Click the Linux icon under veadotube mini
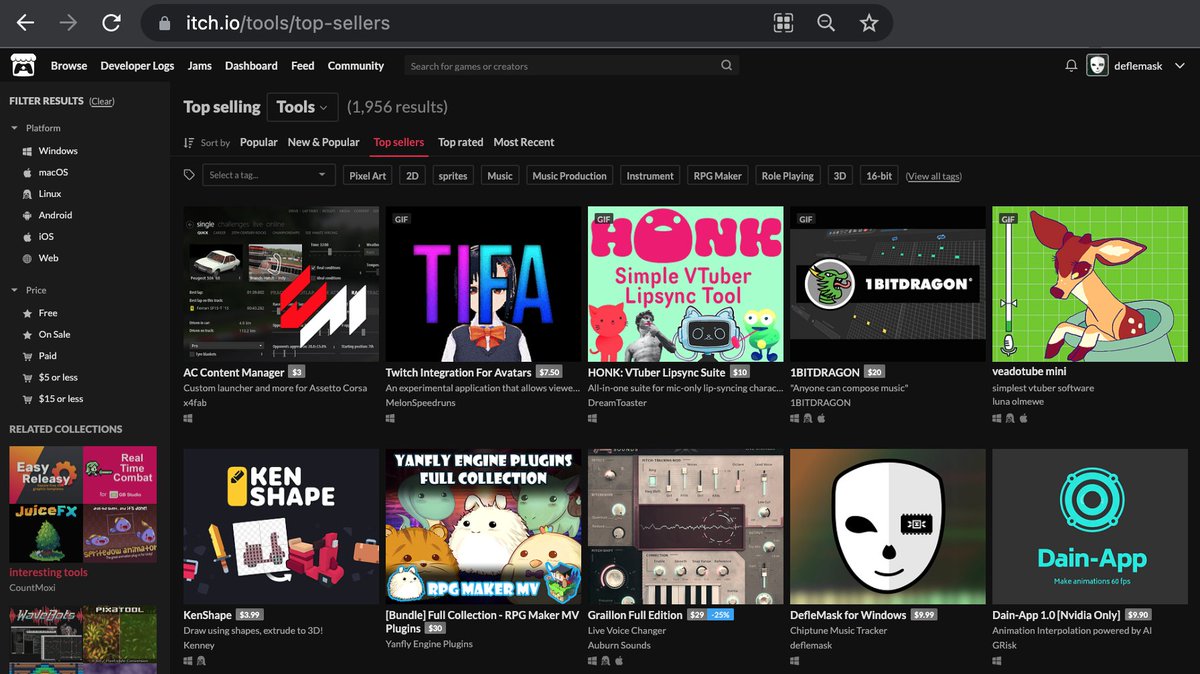The image size is (1200, 674). coord(1010,418)
